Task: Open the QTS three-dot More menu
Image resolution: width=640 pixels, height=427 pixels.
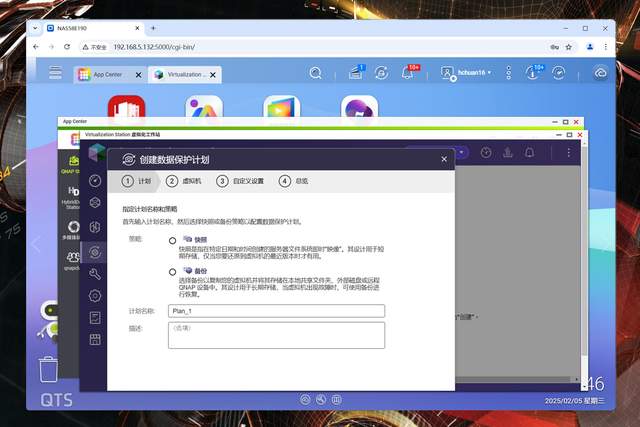Action: [508, 73]
